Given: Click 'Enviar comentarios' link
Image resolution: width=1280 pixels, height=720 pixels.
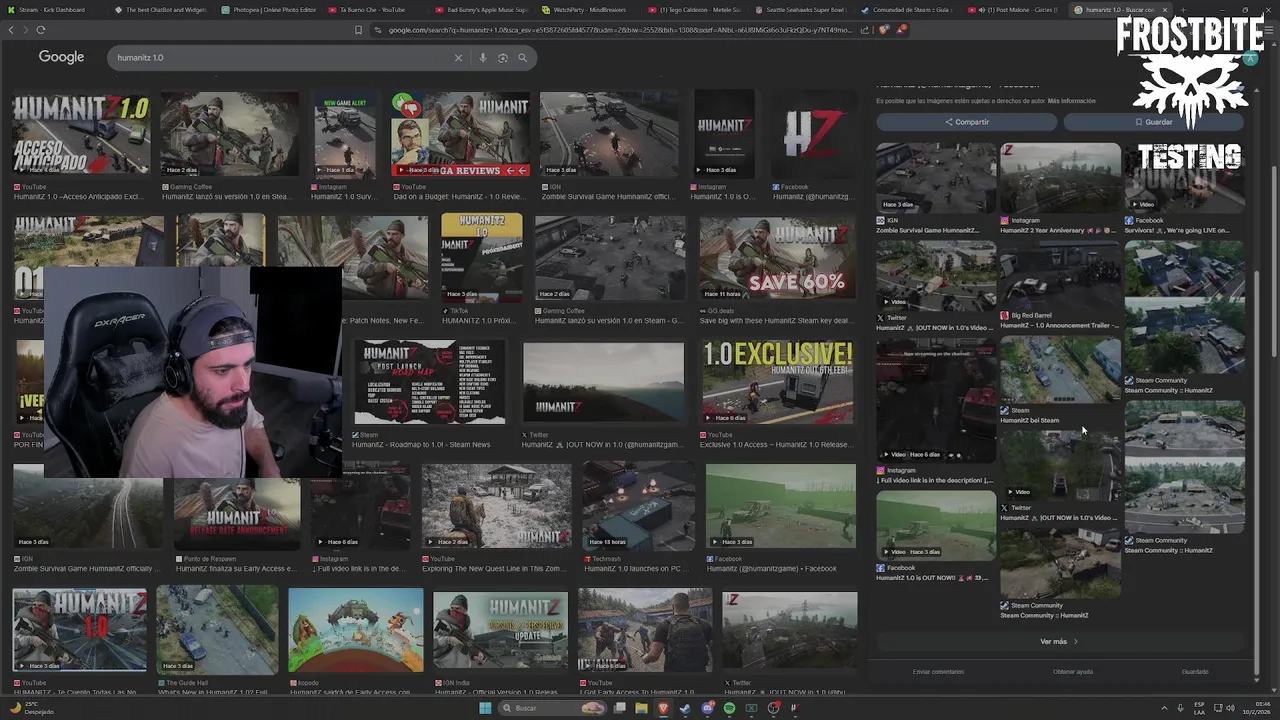Looking at the screenshot, I should coord(938,672).
